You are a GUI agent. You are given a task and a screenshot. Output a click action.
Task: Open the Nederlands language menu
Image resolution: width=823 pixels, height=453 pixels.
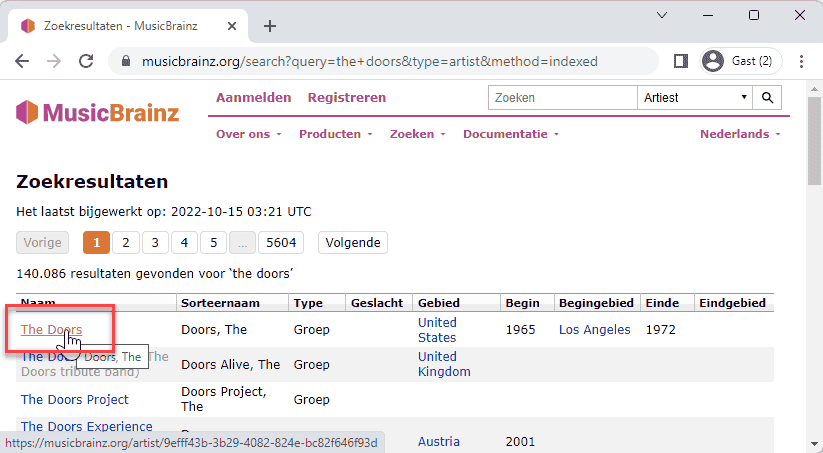click(740, 134)
